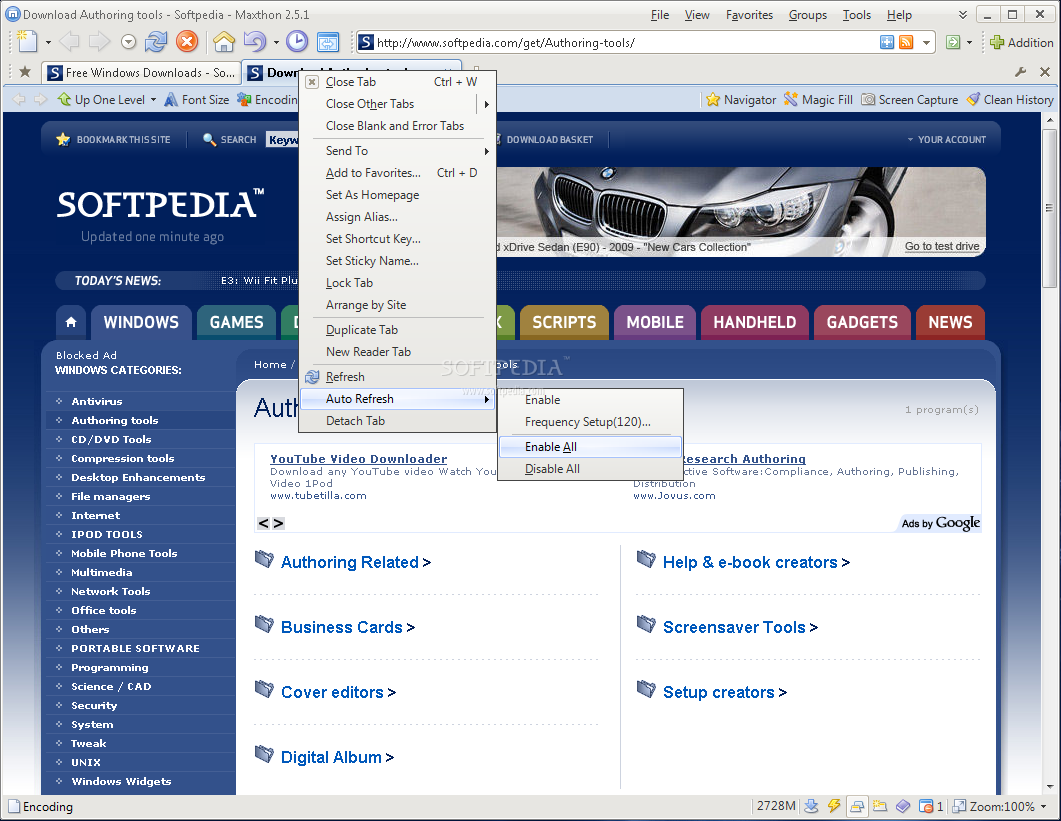
Task: Expand the menu bar overflow chevron
Action: point(962,15)
